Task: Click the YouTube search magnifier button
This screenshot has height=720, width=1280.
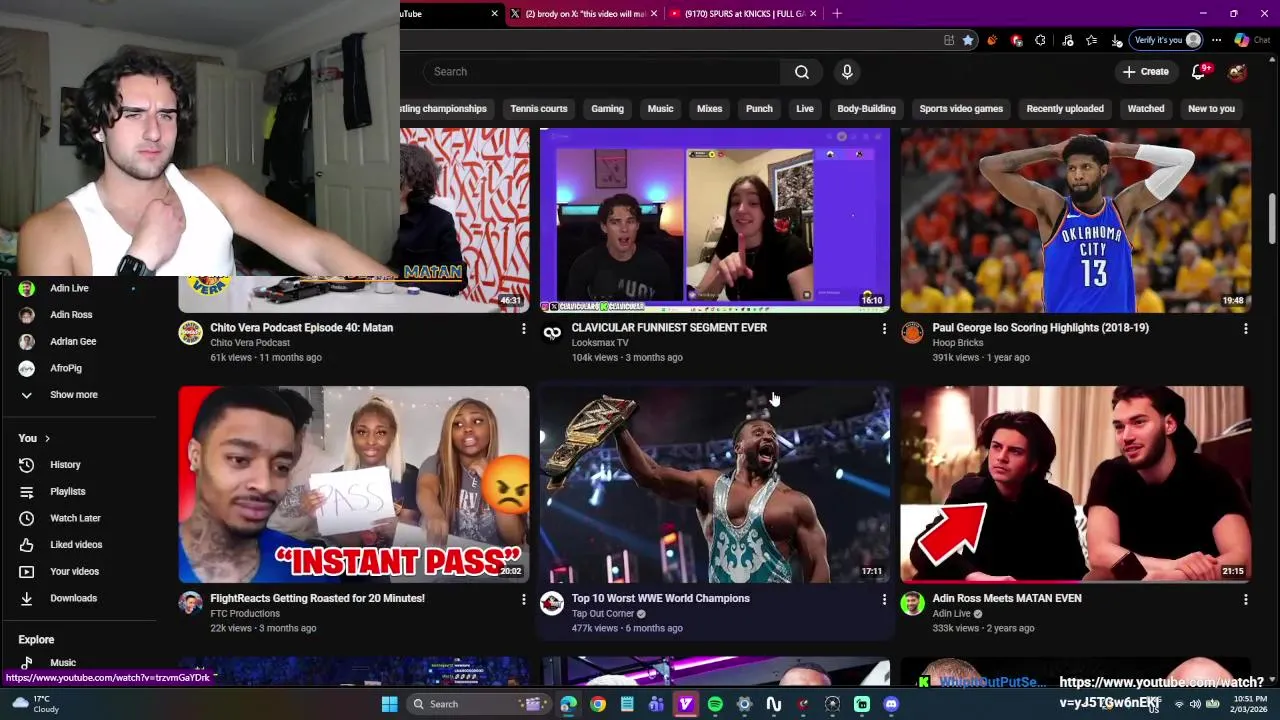Action: (x=802, y=72)
